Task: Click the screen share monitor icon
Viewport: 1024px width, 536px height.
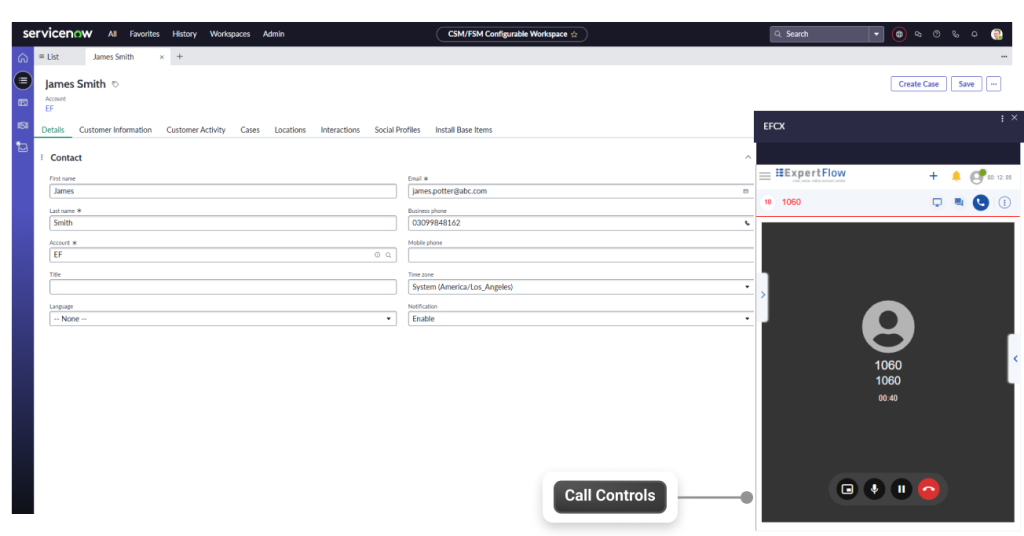Action: (937, 202)
